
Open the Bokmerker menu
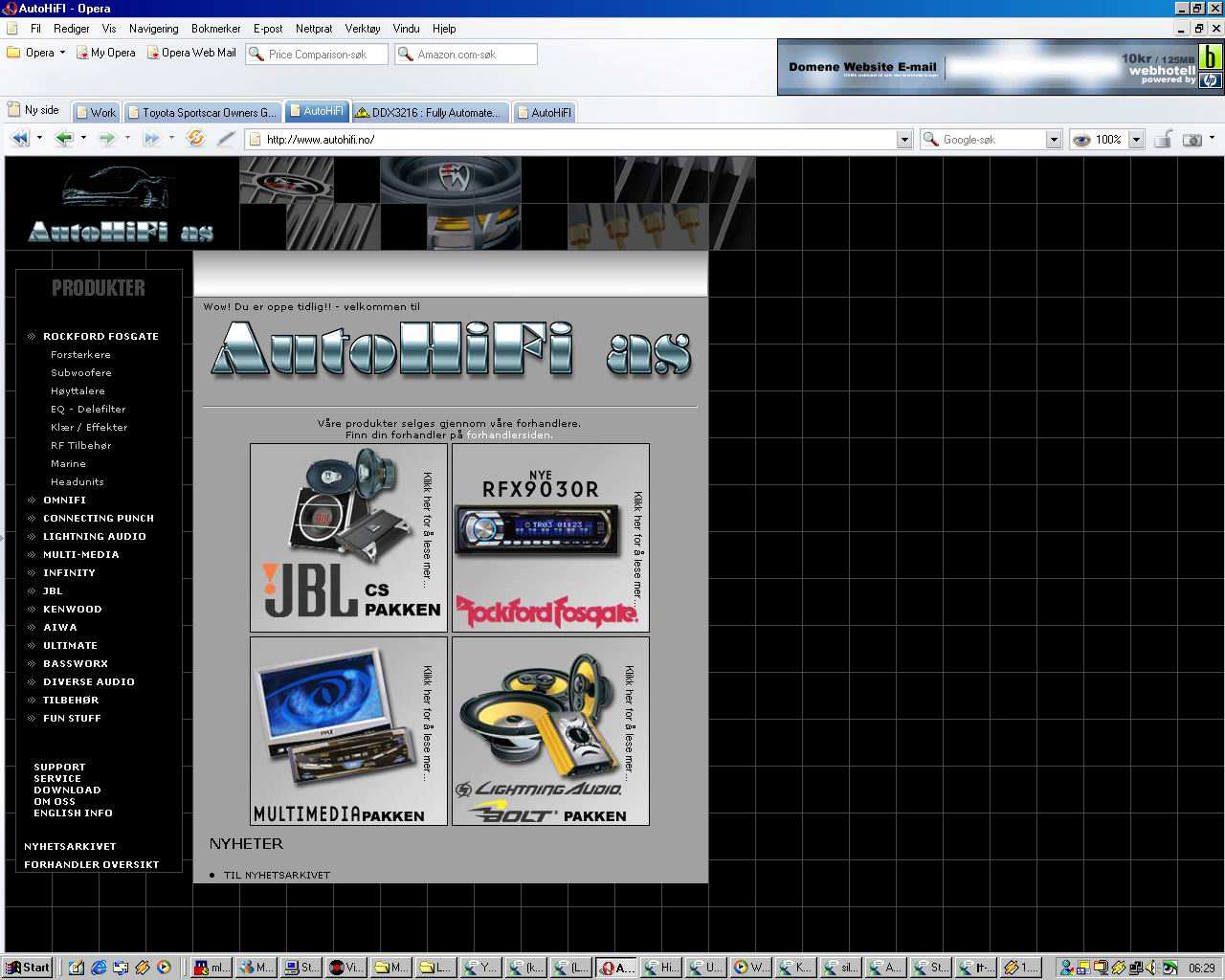point(215,29)
